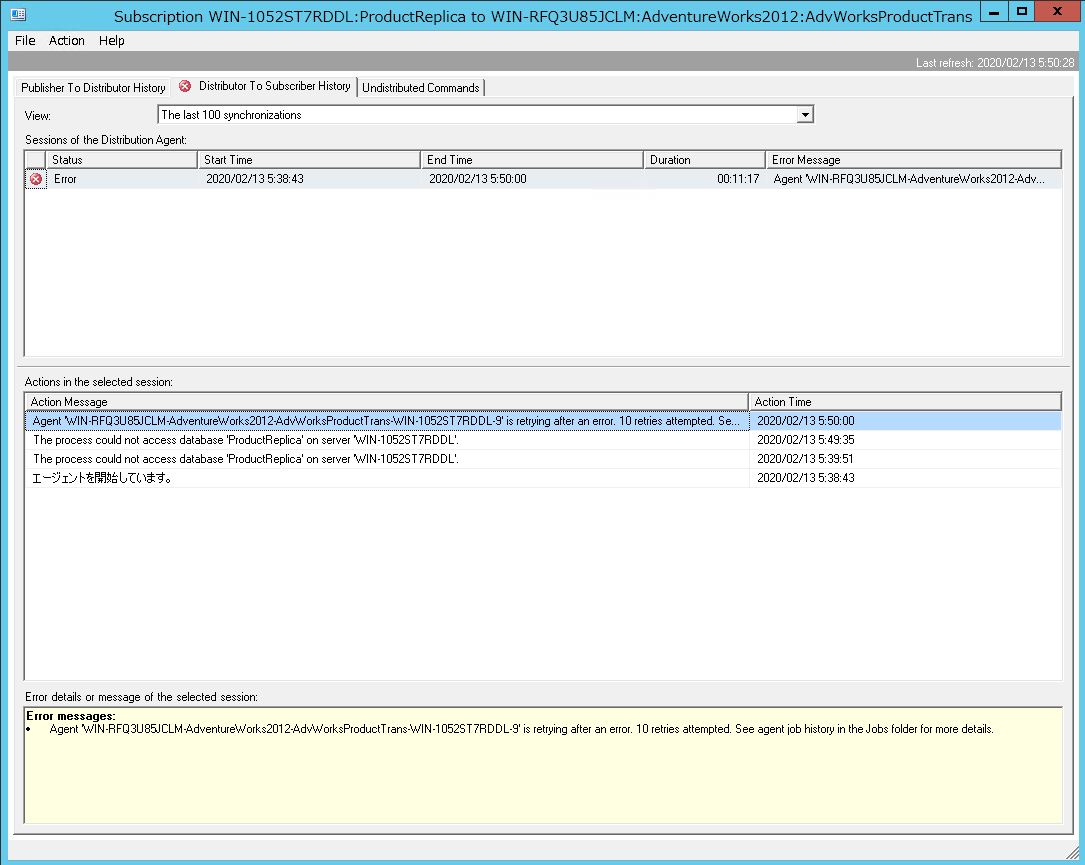Click the Action Time column header
Viewport: 1085px width, 865px height.
pos(905,402)
